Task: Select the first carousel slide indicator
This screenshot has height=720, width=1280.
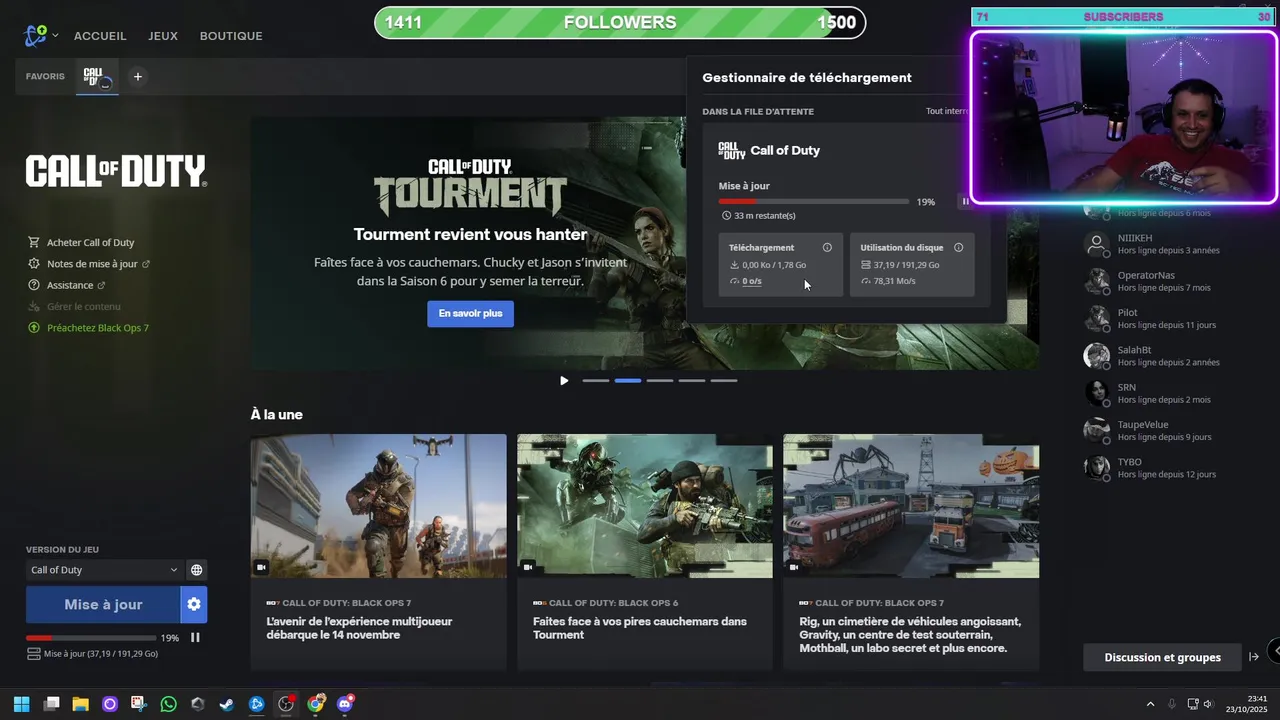Action: (x=595, y=381)
